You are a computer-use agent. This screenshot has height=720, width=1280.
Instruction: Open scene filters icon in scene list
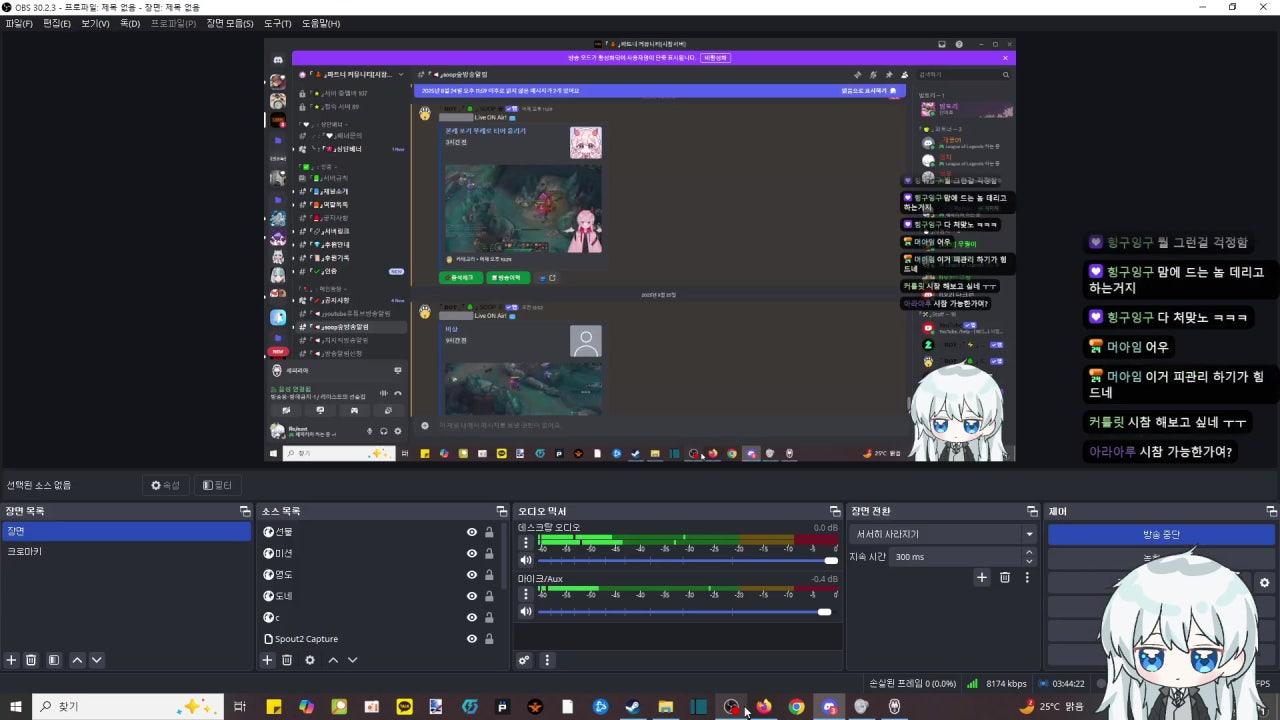[54, 660]
